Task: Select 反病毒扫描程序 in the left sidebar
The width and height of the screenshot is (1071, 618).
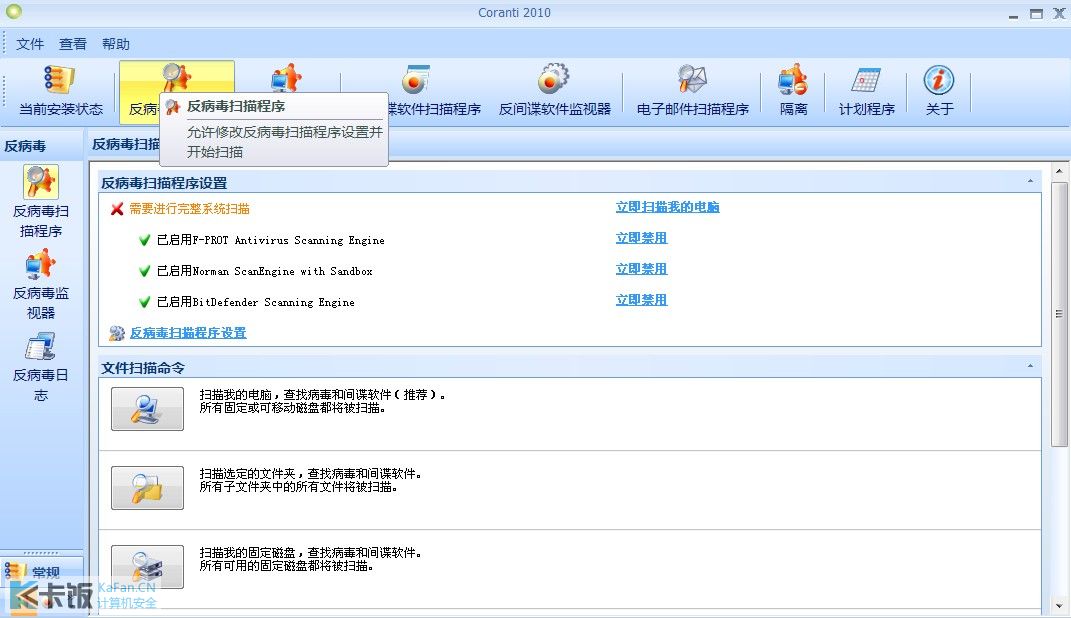Action: [x=41, y=202]
